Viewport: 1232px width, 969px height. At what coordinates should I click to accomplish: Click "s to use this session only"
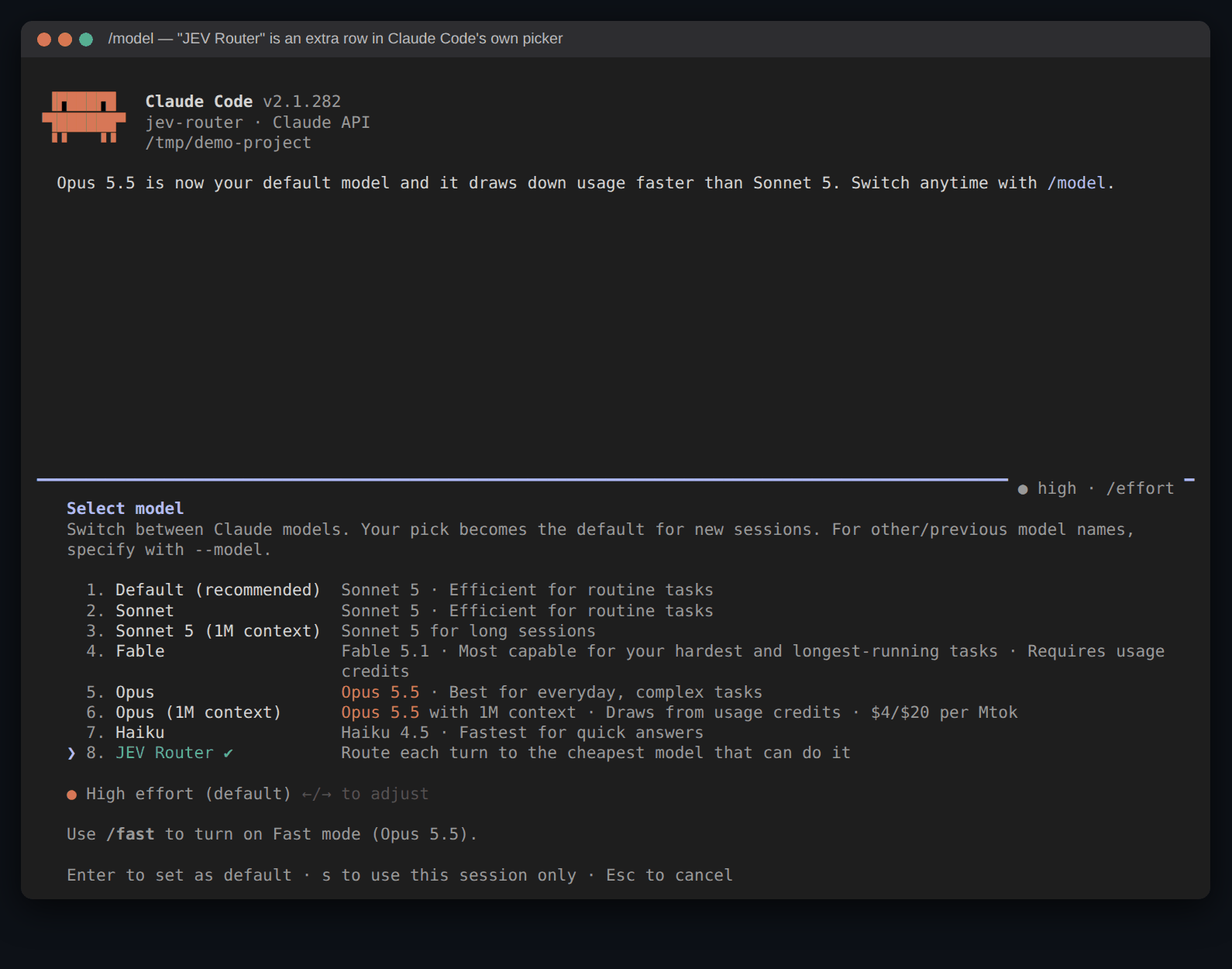[449, 875]
